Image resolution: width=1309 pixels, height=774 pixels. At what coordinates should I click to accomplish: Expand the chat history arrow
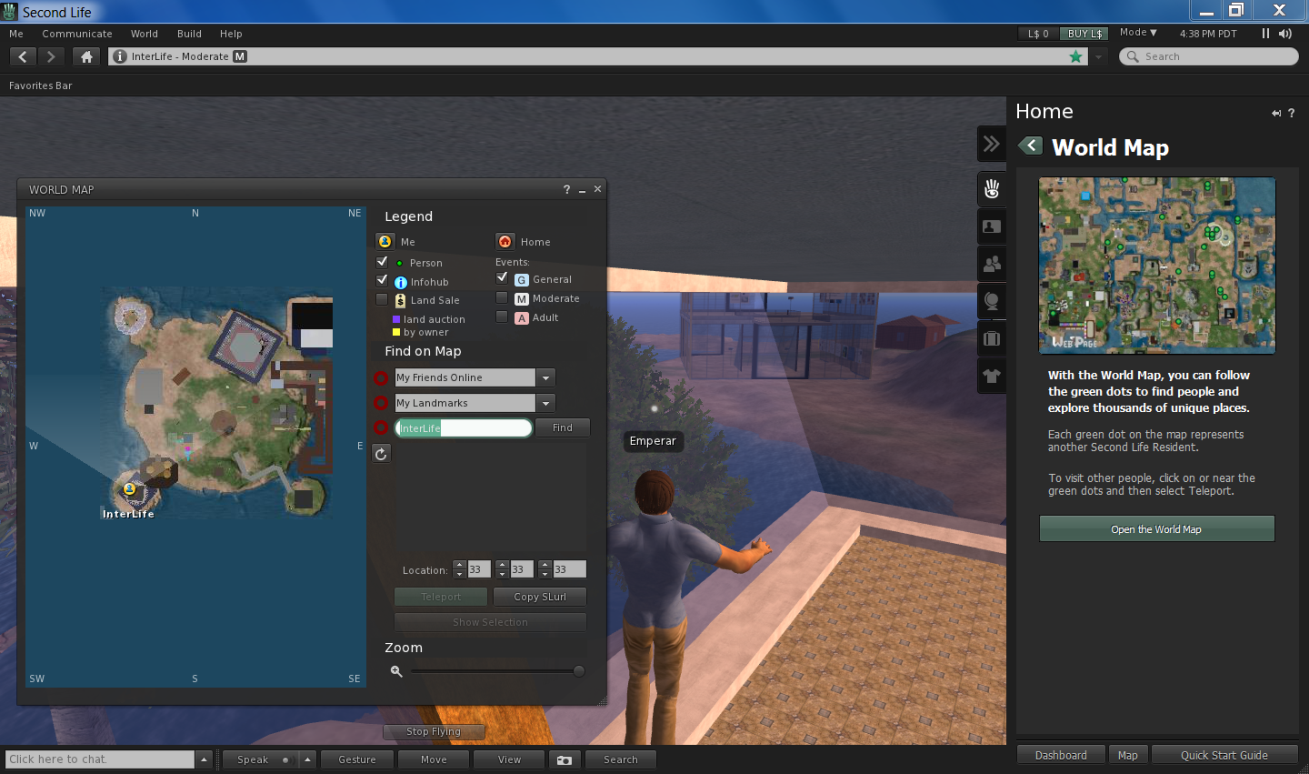[204, 760]
